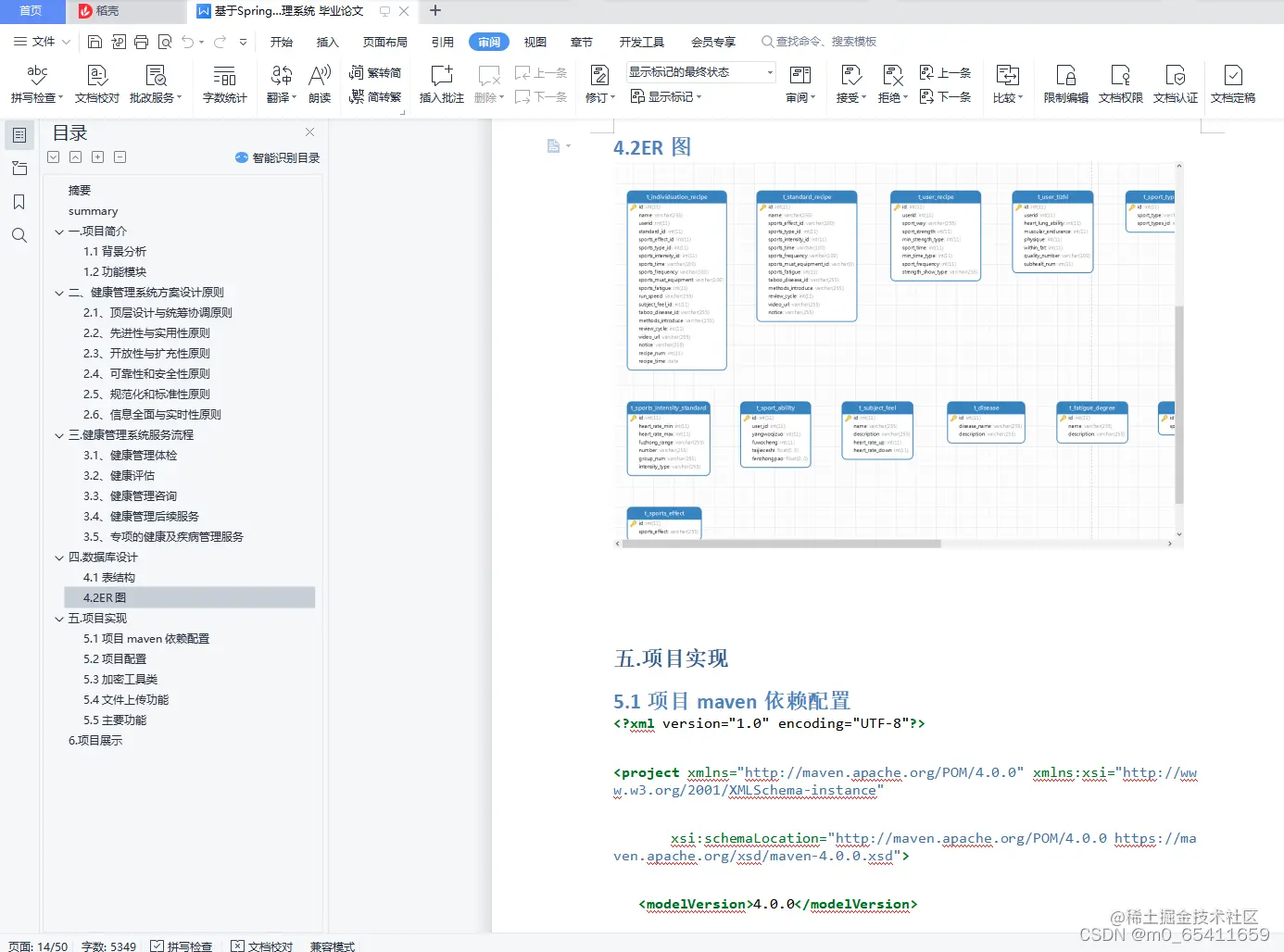The height and width of the screenshot is (952, 1284).
Task: Click 上一条 previous change button
Action: pos(945,72)
